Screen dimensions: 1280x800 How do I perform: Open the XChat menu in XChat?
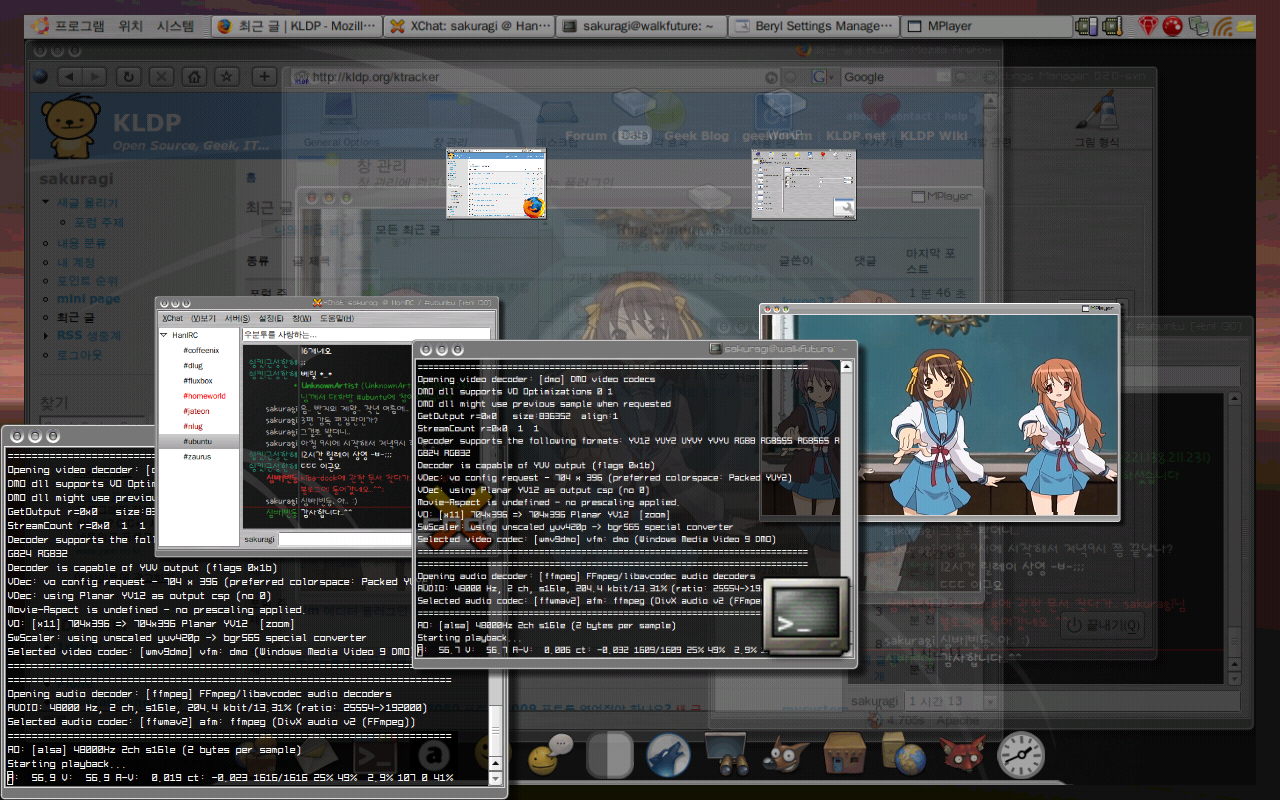[173, 318]
